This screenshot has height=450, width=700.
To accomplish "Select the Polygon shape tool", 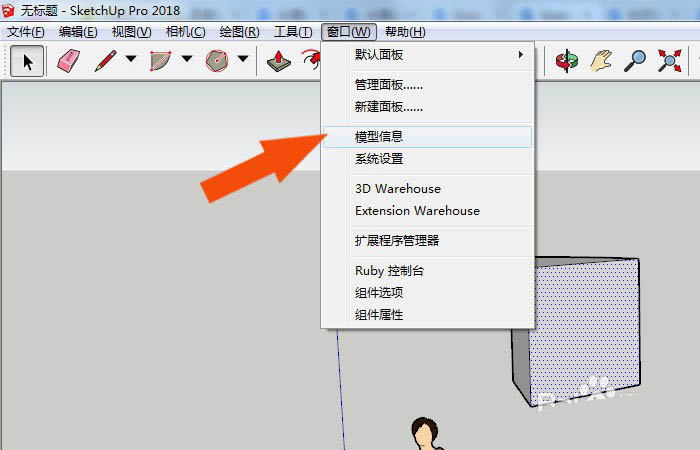I will pos(217,61).
